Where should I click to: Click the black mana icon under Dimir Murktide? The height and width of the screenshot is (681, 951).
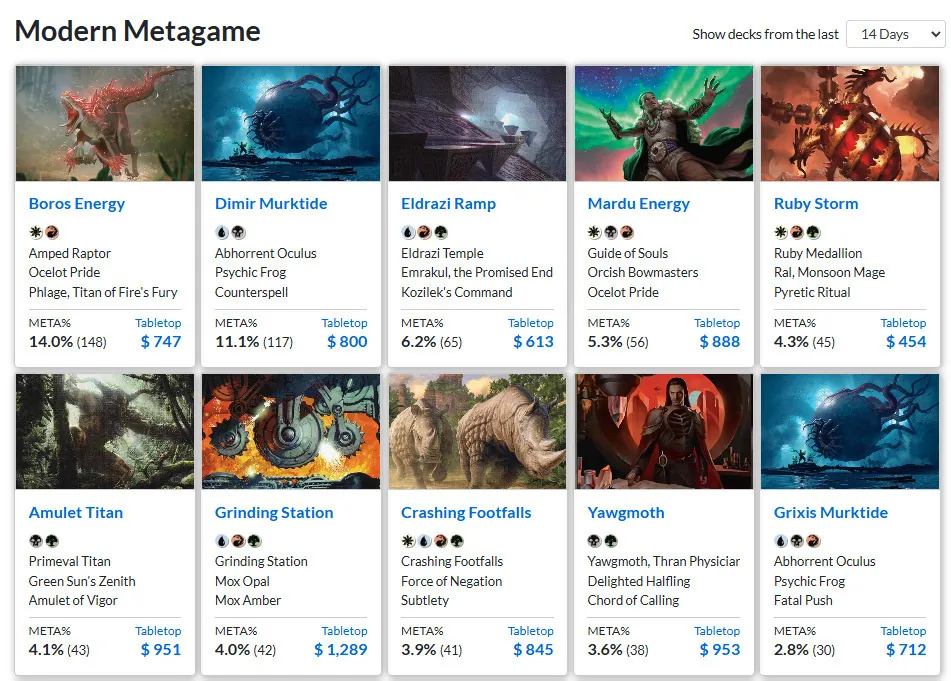click(x=238, y=232)
